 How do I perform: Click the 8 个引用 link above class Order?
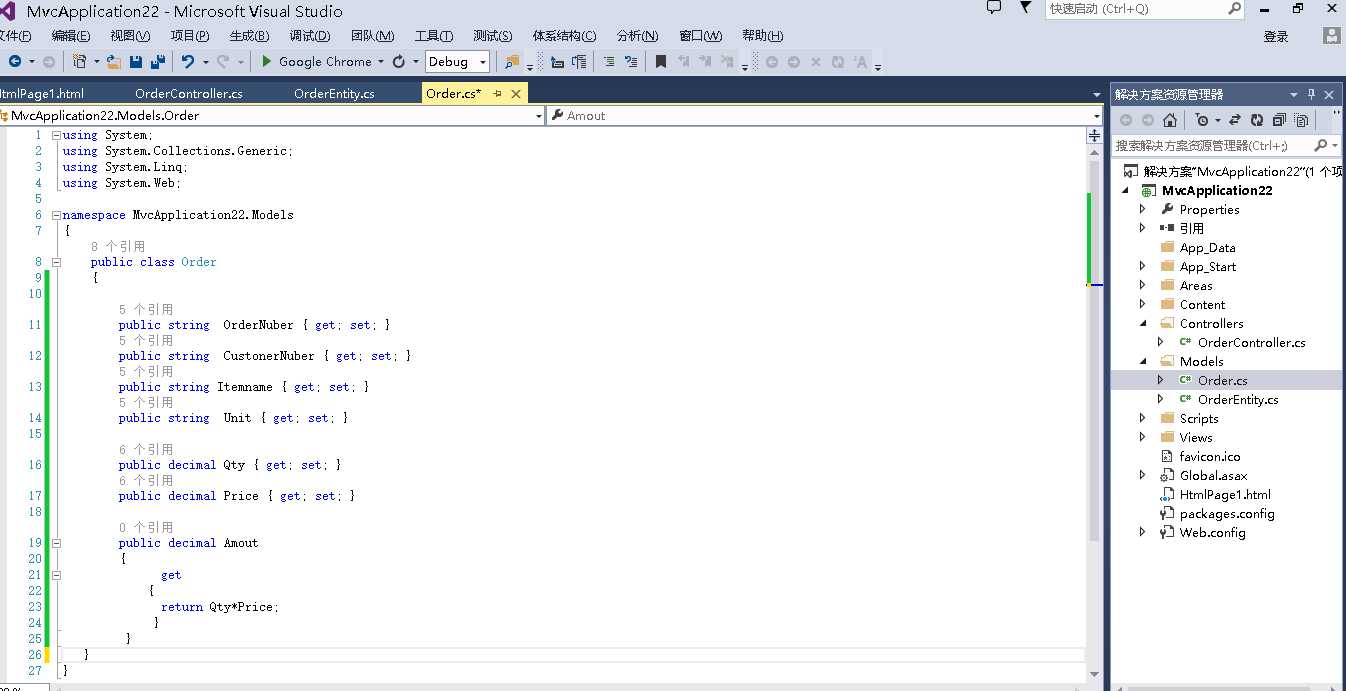coord(118,246)
